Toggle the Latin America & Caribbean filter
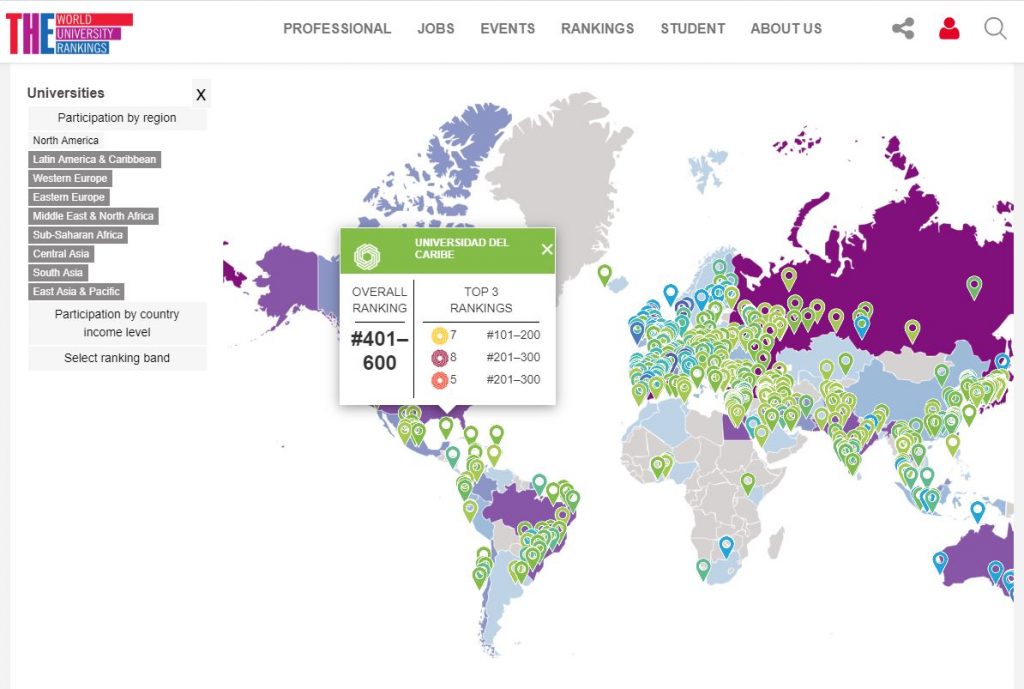 coord(94,160)
